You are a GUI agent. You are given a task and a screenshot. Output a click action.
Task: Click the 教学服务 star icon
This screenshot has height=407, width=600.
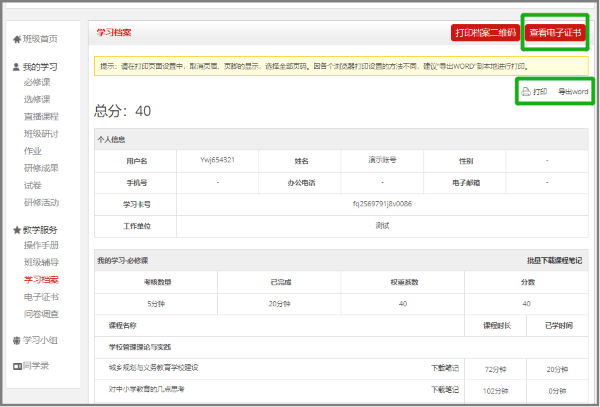16,230
